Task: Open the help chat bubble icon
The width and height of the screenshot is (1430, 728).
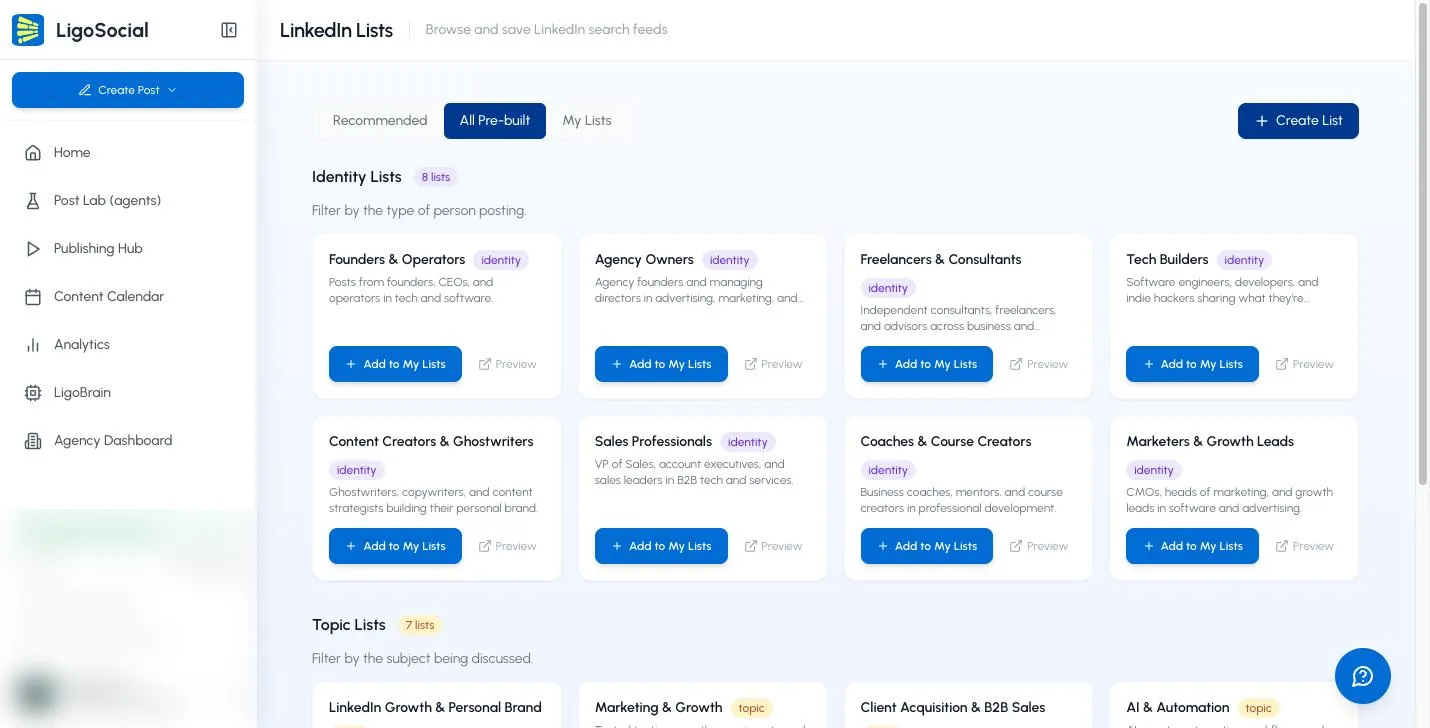Action: click(1362, 676)
